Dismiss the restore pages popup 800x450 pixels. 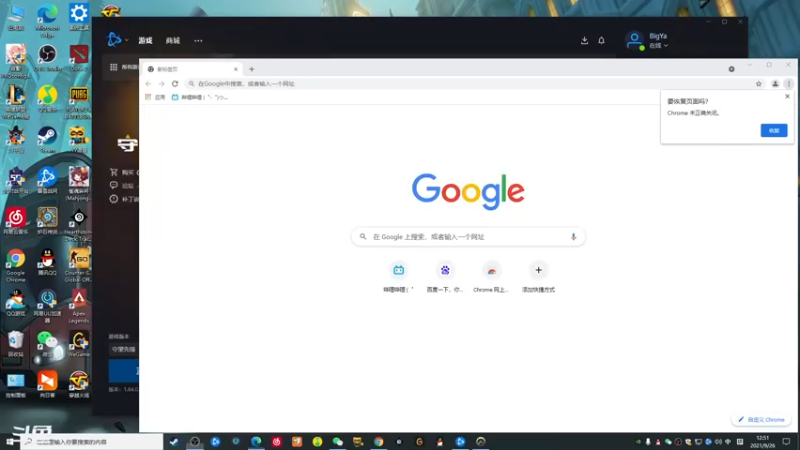(787, 96)
